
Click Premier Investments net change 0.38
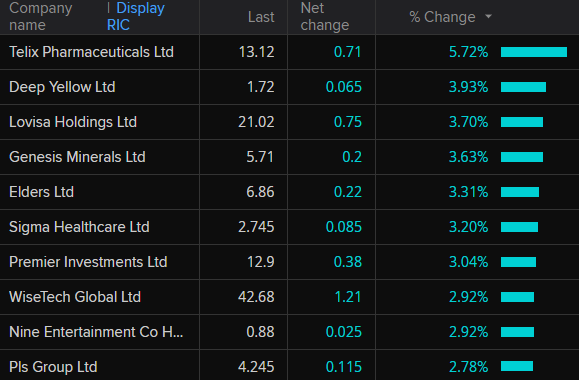point(347,262)
